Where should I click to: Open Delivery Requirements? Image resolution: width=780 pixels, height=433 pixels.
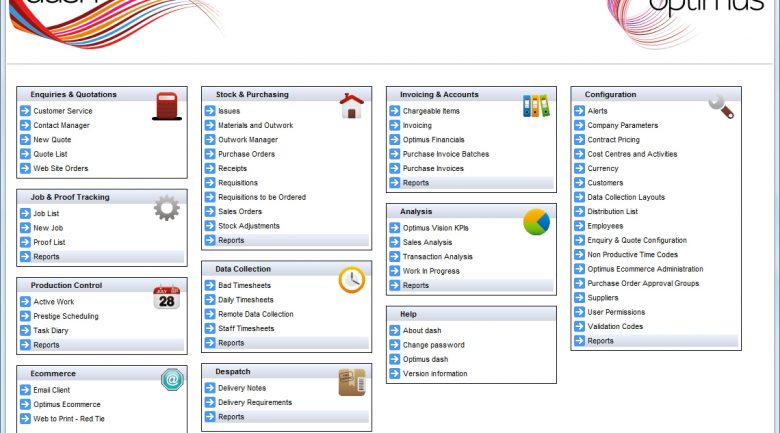click(x=255, y=403)
